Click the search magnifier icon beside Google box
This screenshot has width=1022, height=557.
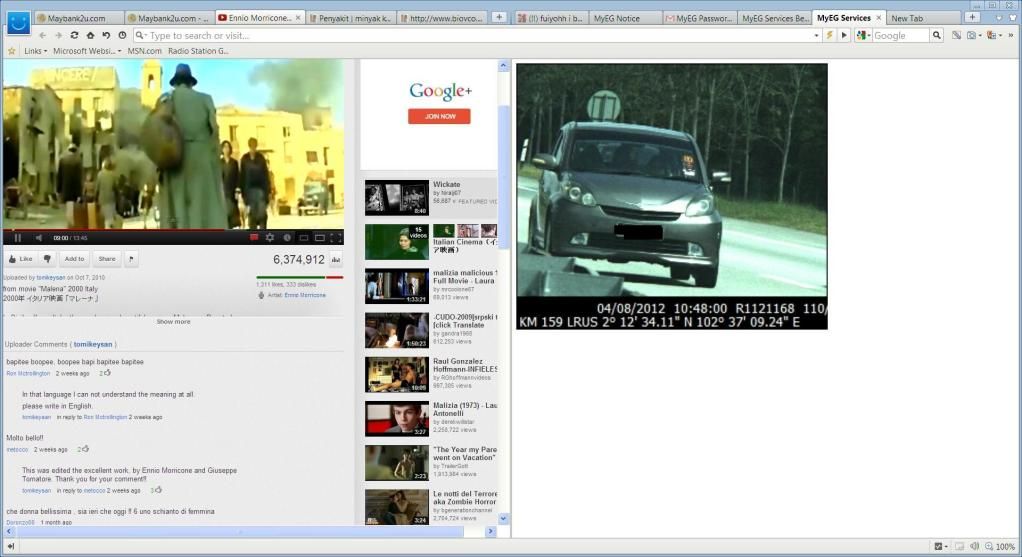coord(937,35)
